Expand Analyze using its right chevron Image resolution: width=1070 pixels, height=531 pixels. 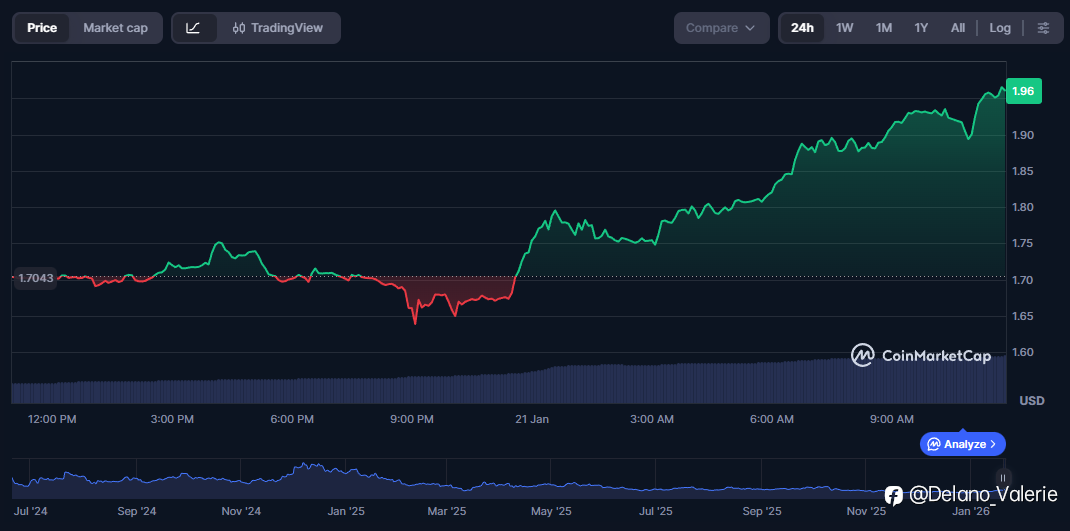[993, 444]
